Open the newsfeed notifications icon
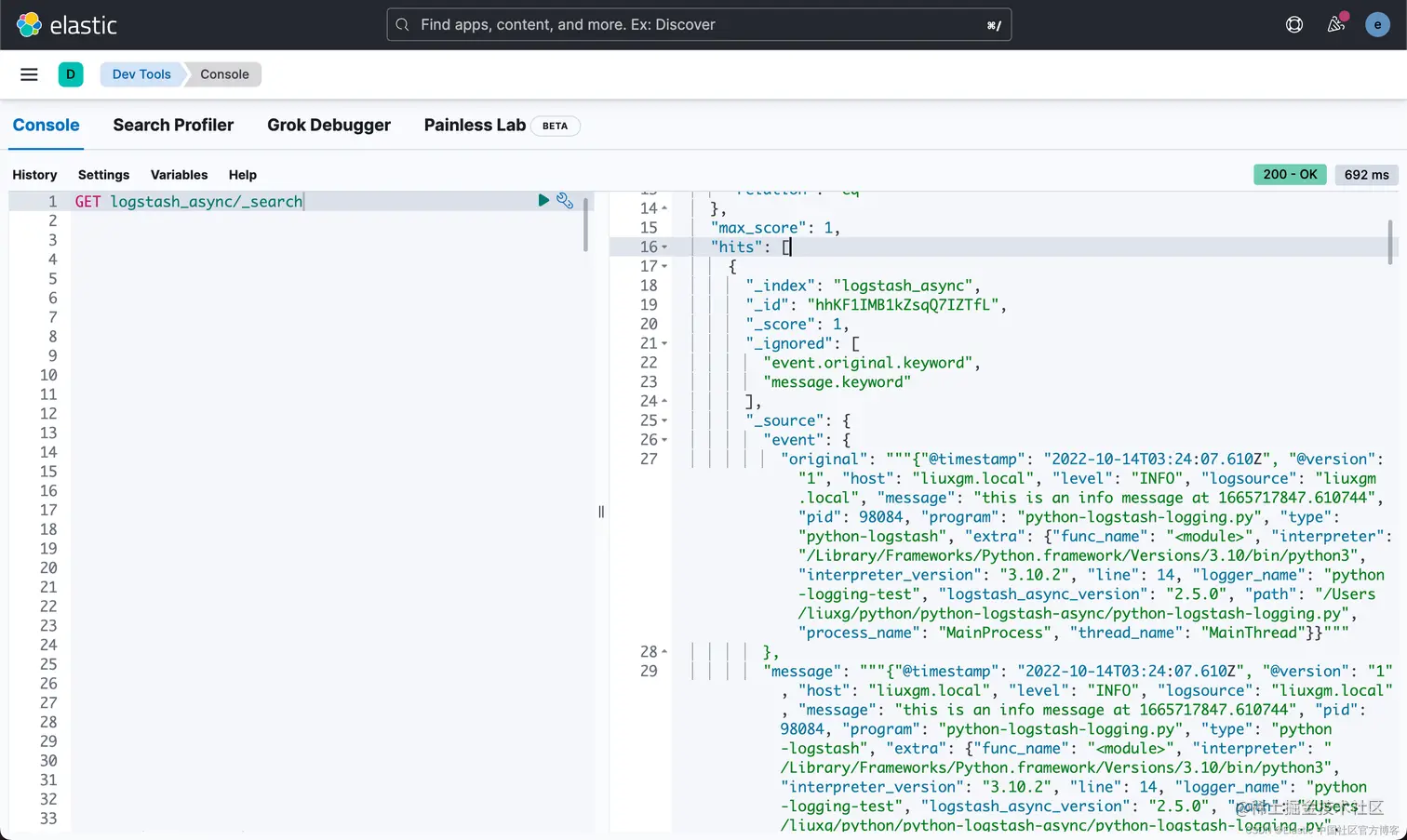1407x840 pixels. click(1336, 25)
